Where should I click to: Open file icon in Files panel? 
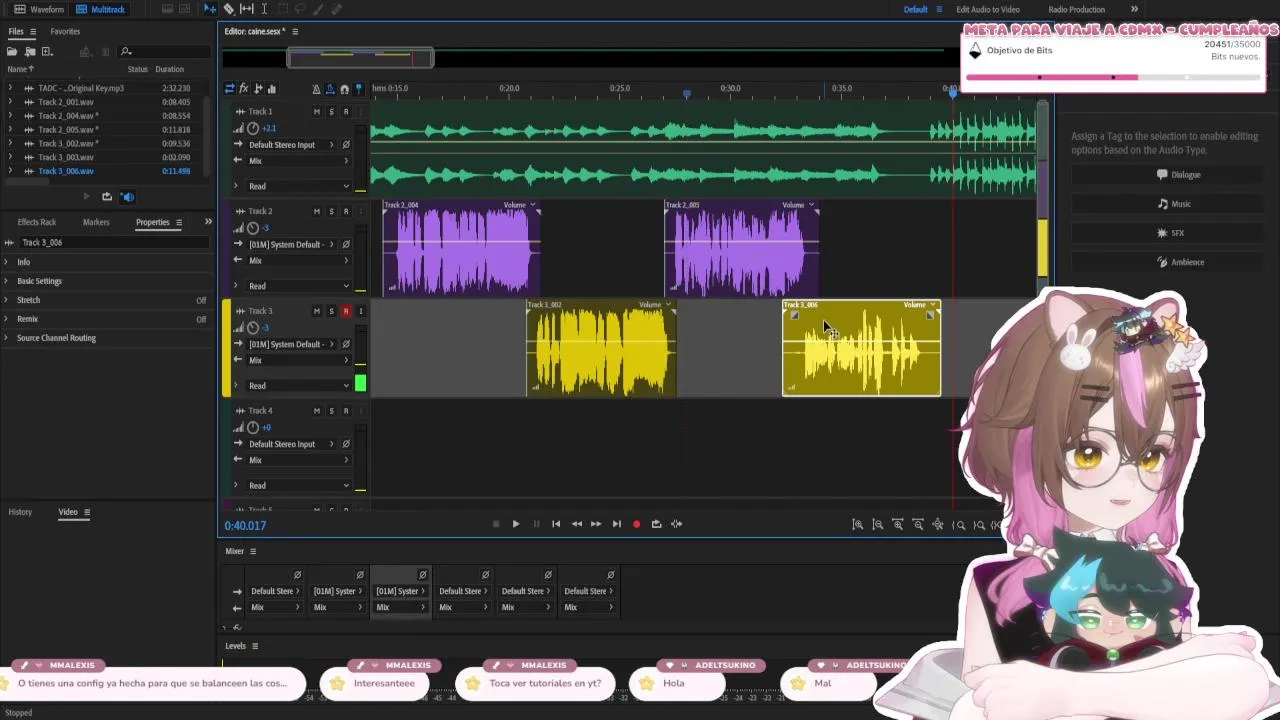pos(14,51)
